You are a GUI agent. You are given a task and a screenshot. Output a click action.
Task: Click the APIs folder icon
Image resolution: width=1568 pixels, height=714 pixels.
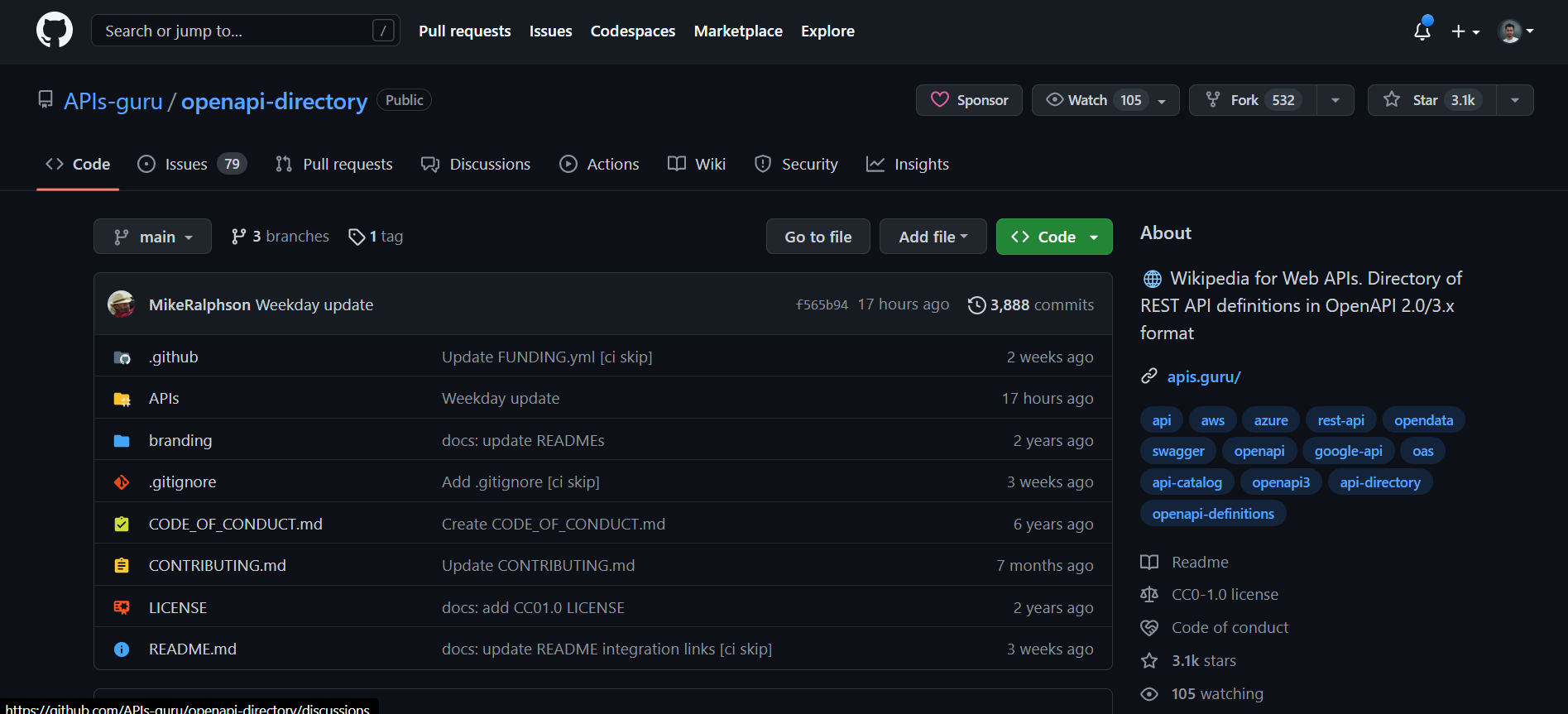[x=122, y=399]
